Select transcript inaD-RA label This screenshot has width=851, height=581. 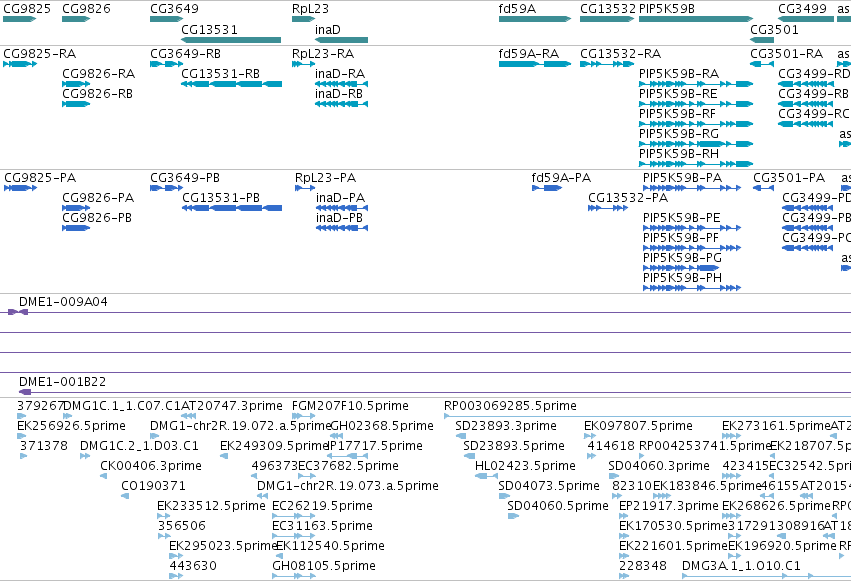click(340, 74)
